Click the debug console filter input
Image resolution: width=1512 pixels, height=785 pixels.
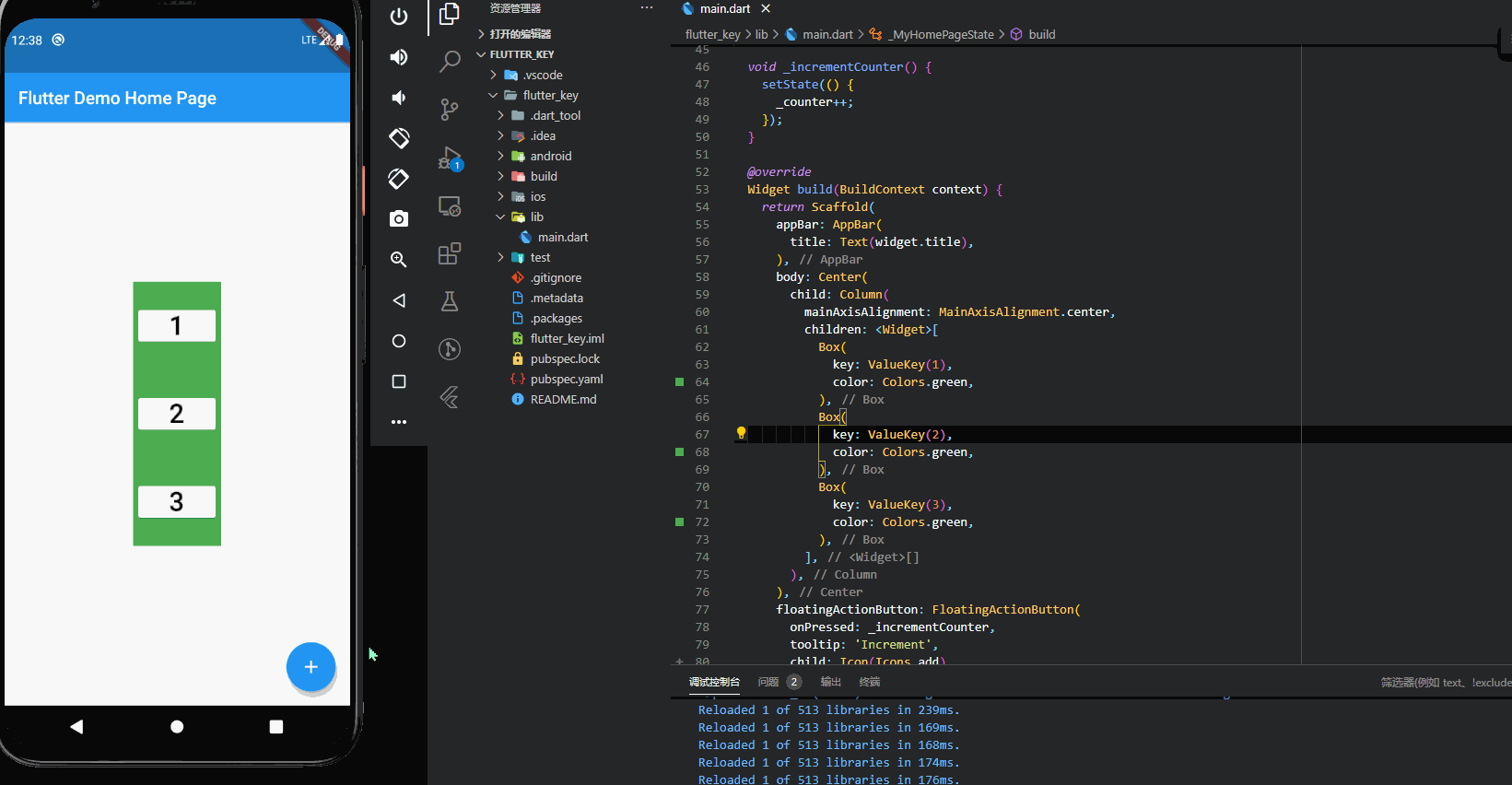1444,682
